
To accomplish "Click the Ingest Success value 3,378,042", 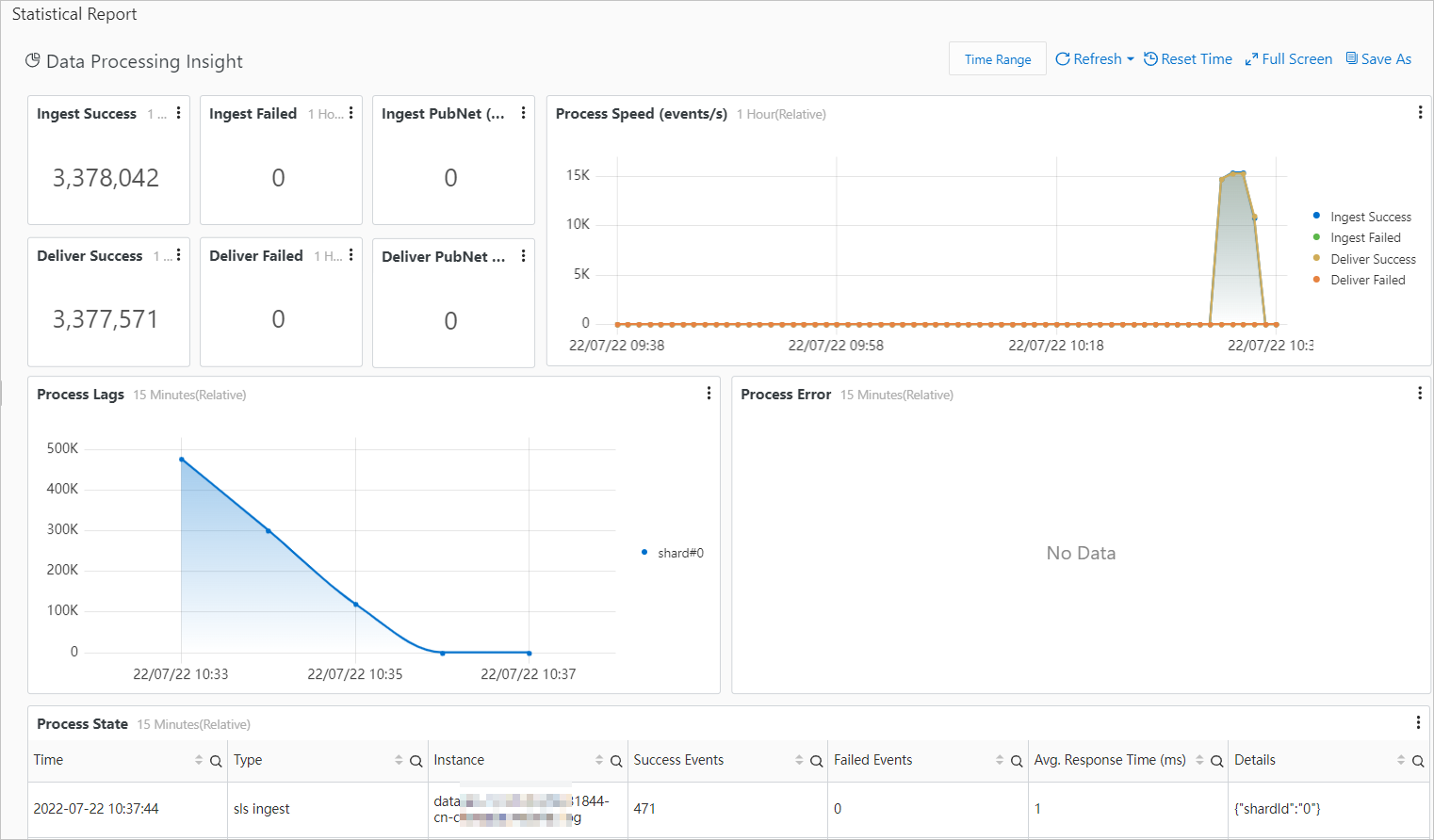I will [x=106, y=178].
